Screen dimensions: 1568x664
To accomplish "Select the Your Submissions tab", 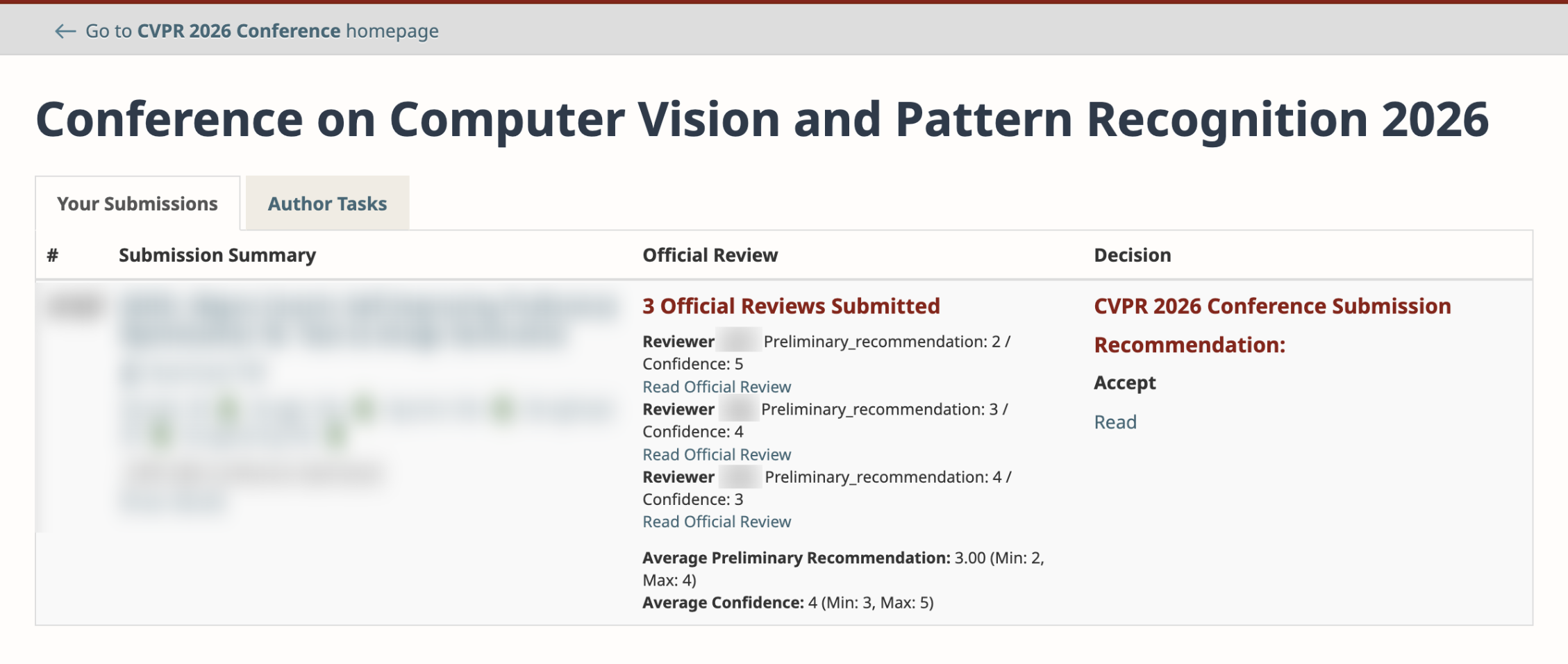I will (x=137, y=204).
